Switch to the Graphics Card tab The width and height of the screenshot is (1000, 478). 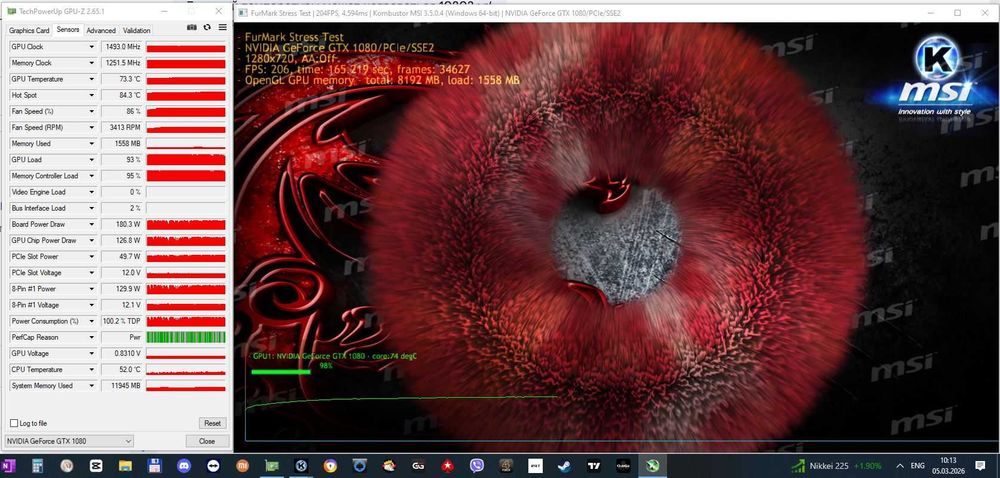[29, 30]
